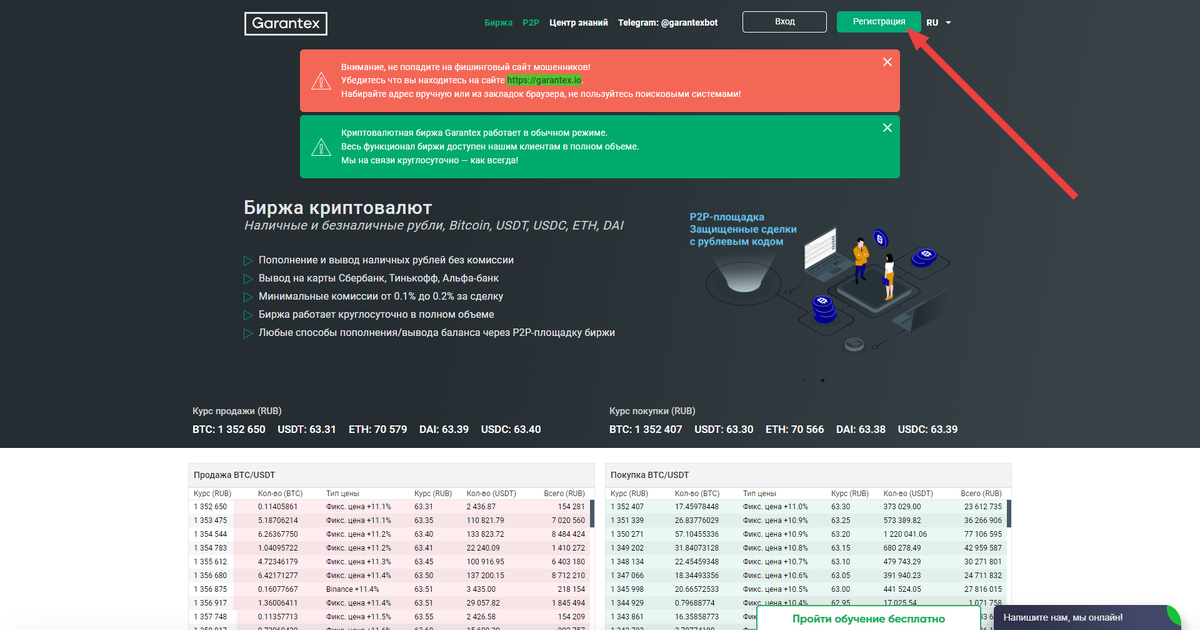Open Центр знаний in the header
Screen dimensions: 1200x630
[579, 22]
